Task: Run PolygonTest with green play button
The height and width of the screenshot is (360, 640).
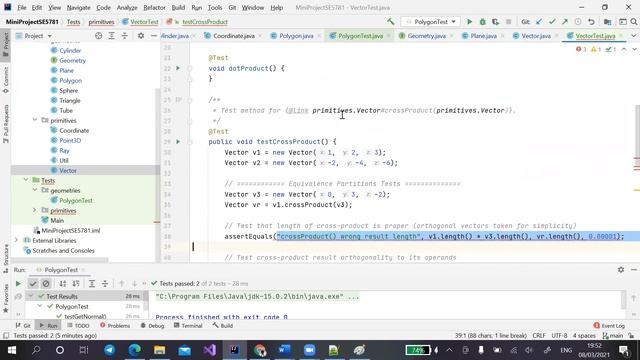Action: click(469, 22)
